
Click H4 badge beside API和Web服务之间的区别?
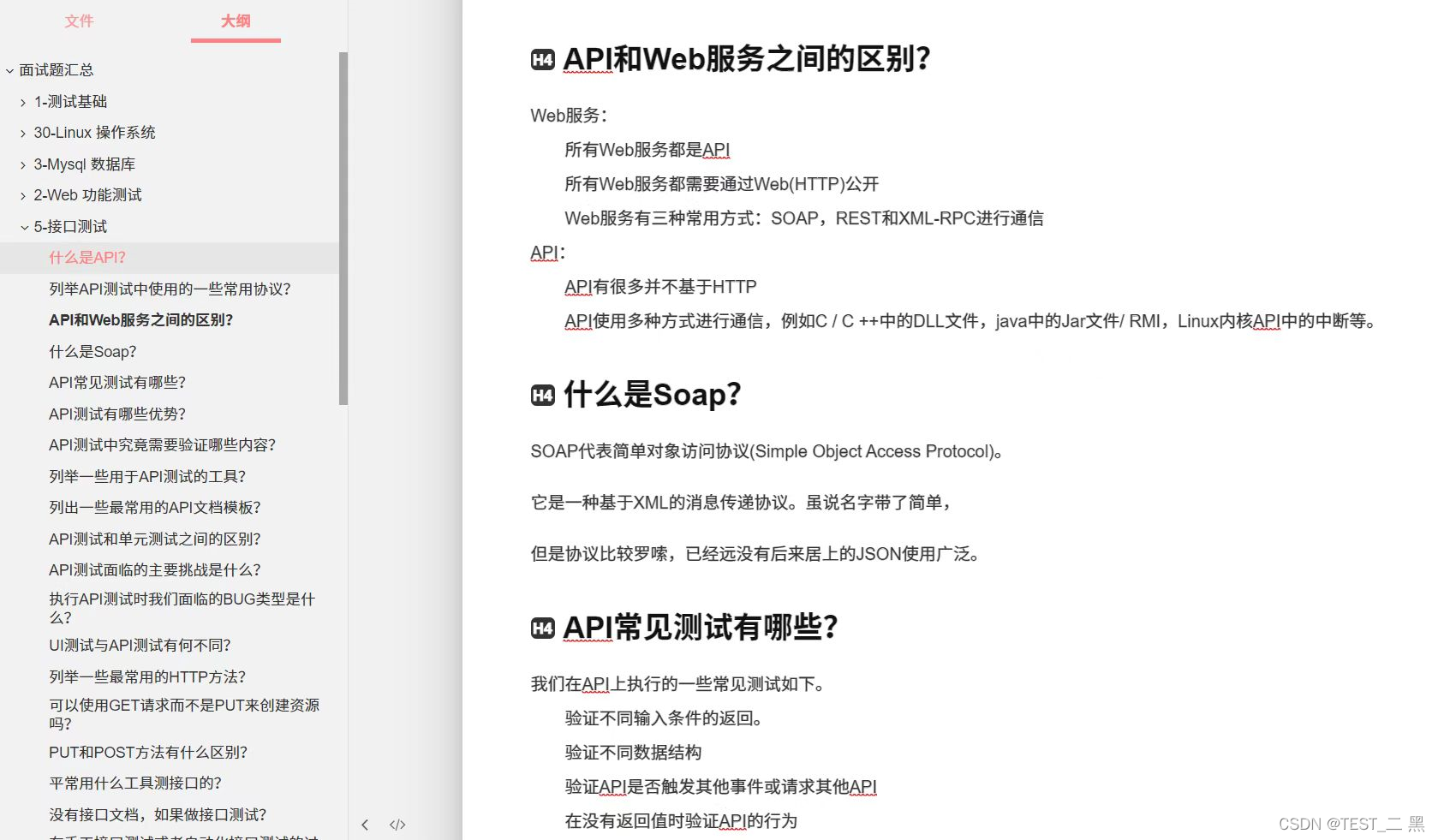click(543, 59)
